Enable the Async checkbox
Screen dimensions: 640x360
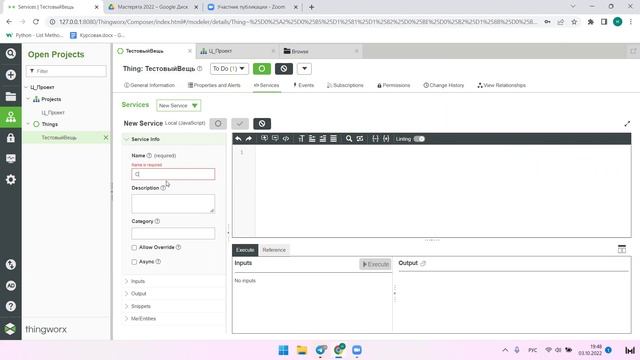(134, 262)
